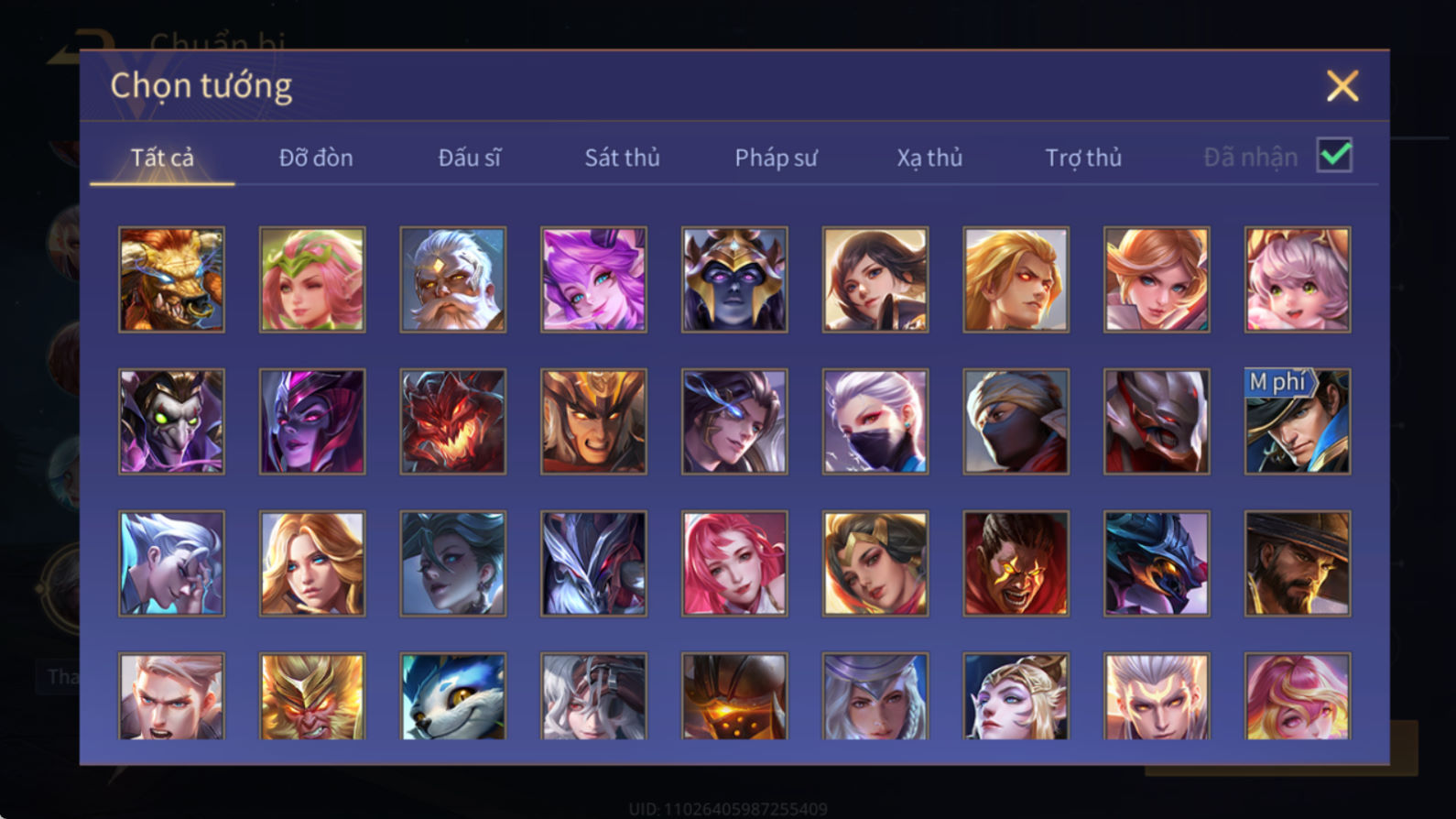Screen dimensions: 1456x819
Task: Switch to the Đỡ đòn tab
Action: tap(316, 158)
